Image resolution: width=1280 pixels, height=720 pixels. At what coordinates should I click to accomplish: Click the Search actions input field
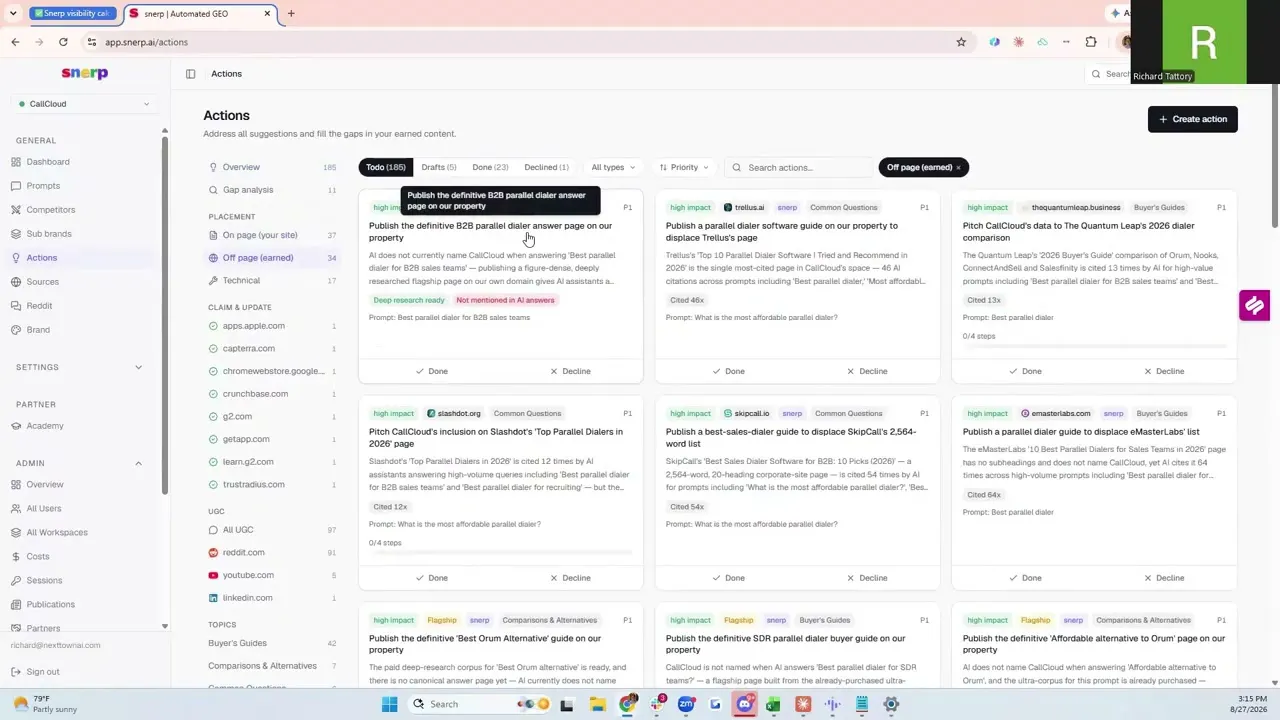pyautogui.click(x=800, y=168)
